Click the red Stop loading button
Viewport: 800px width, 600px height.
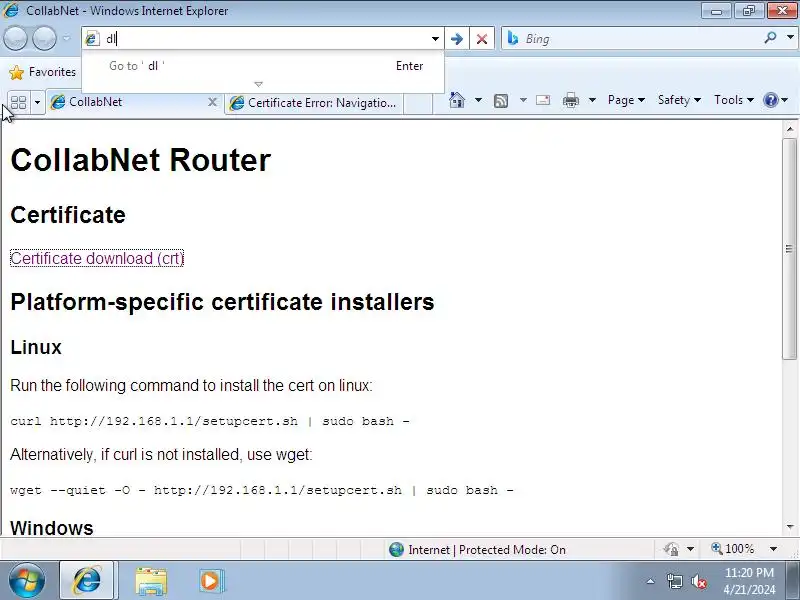click(x=482, y=39)
